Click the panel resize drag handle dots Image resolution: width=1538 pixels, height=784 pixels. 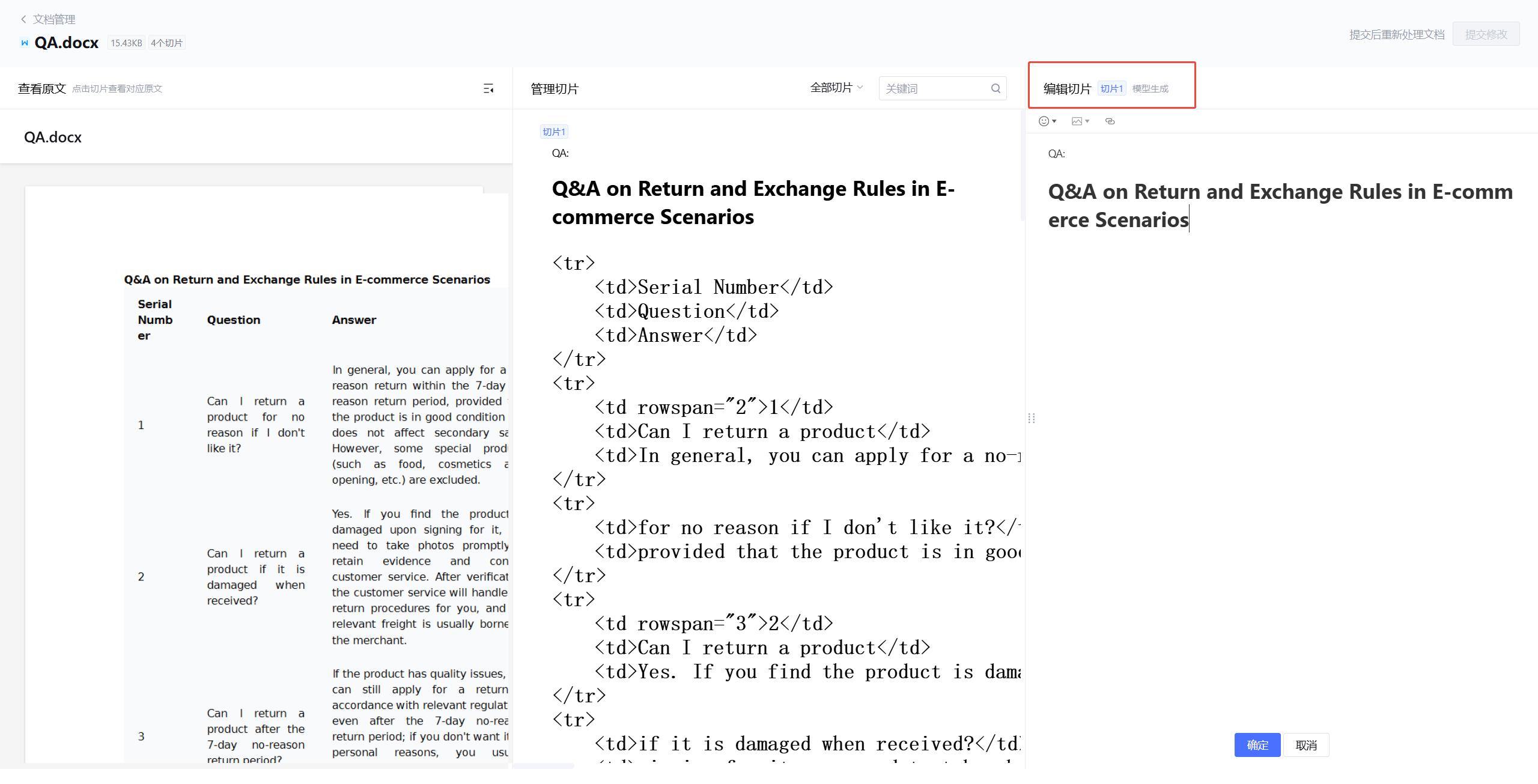(x=1032, y=418)
